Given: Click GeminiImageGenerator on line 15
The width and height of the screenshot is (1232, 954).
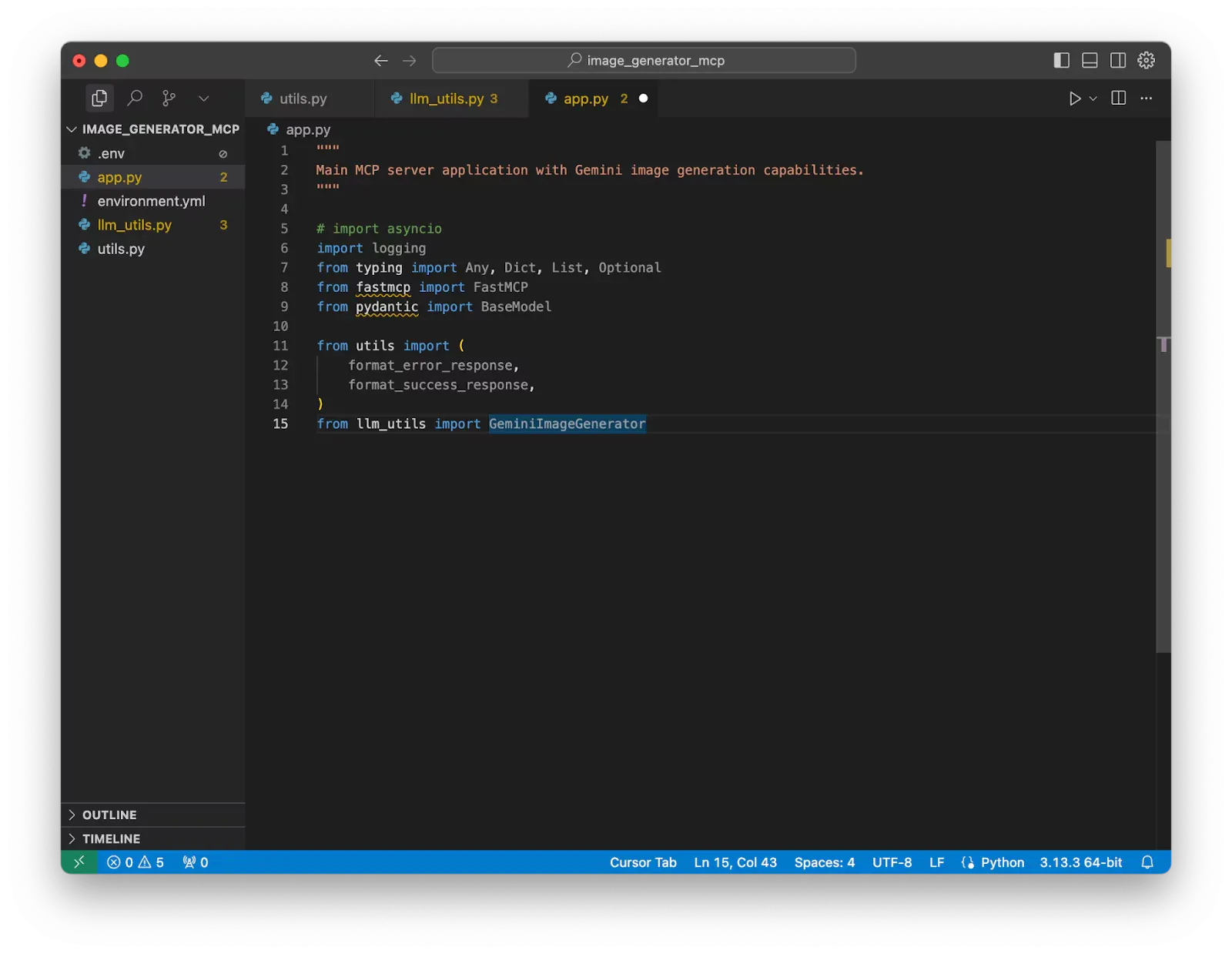Looking at the screenshot, I should pyautogui.click(x=567, y=423).
